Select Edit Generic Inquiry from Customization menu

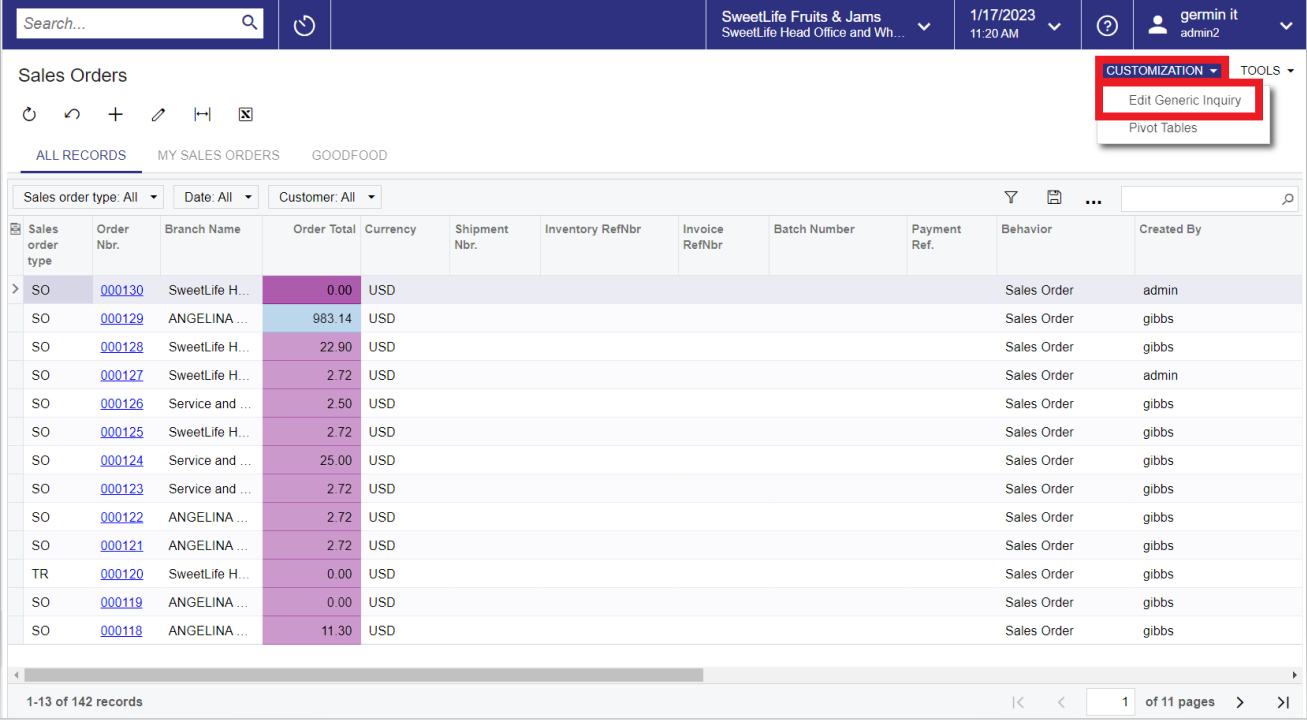1179,100
